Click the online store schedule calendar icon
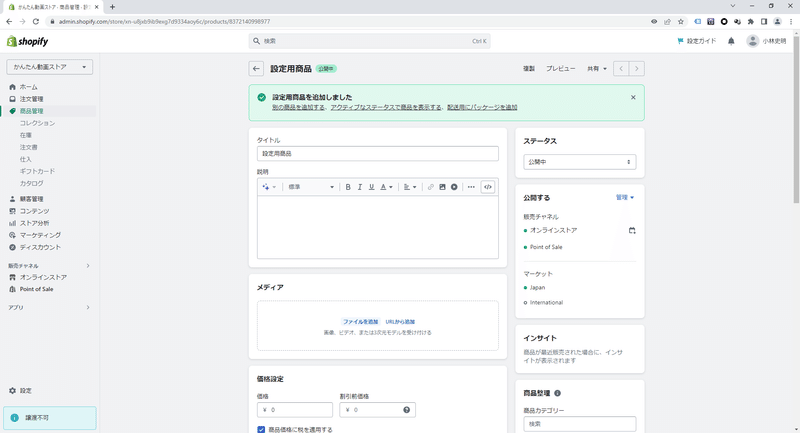800x433 pixels. pos(632,231)
